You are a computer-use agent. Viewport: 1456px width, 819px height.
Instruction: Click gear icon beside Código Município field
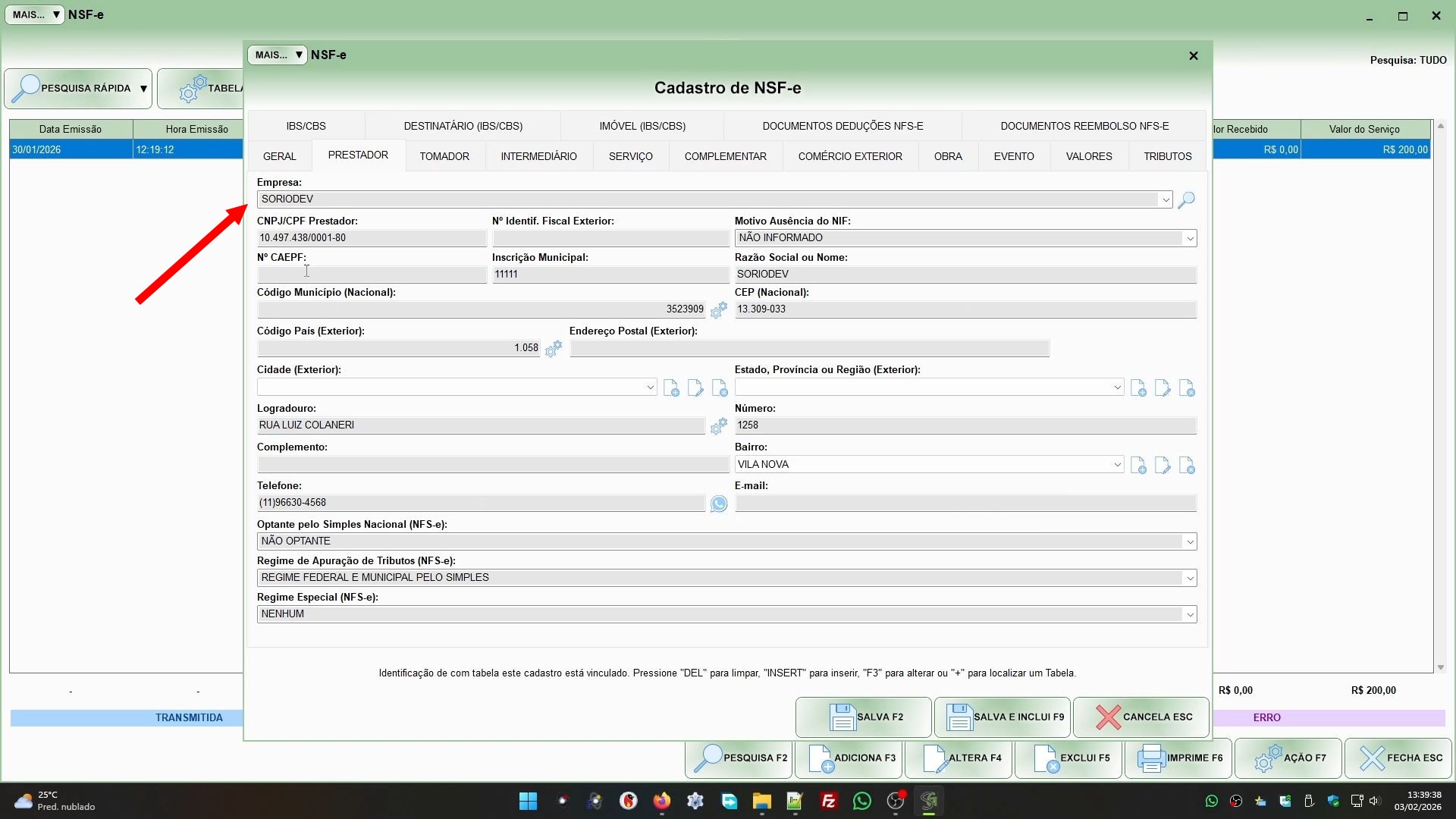point(718,309)
